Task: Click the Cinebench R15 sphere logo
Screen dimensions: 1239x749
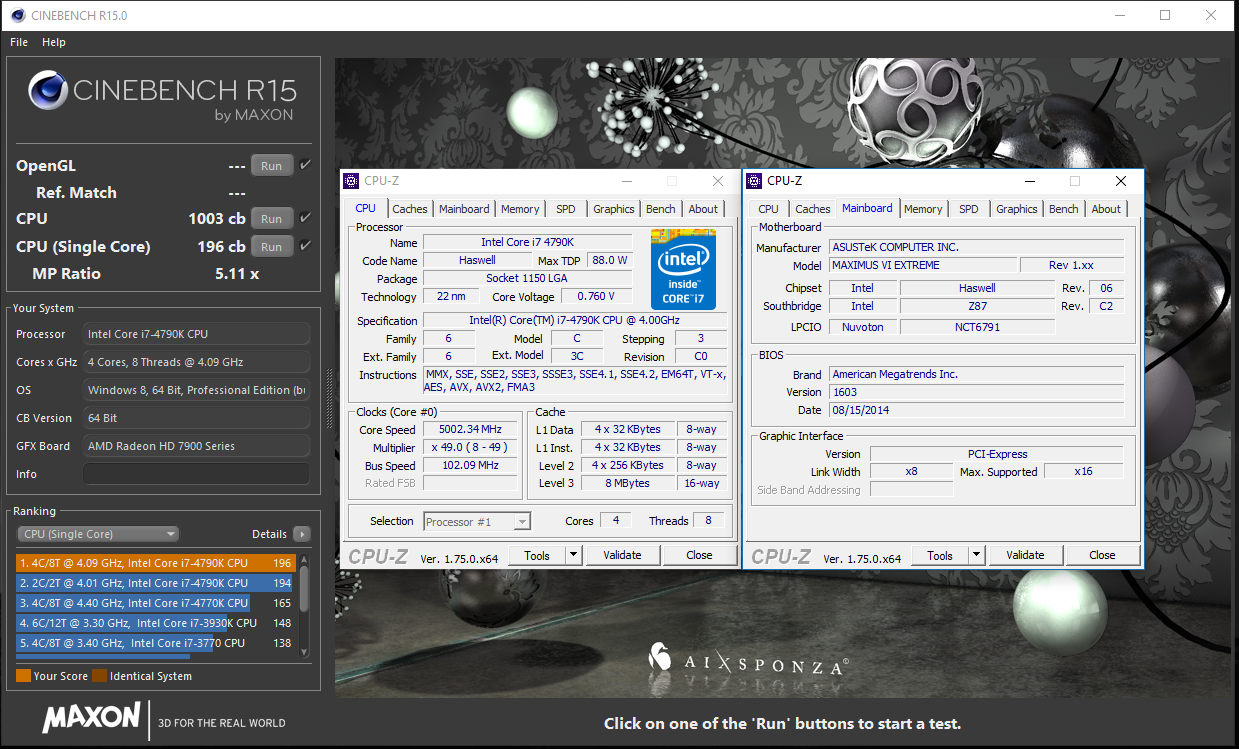Action: (x=48, y=91)
